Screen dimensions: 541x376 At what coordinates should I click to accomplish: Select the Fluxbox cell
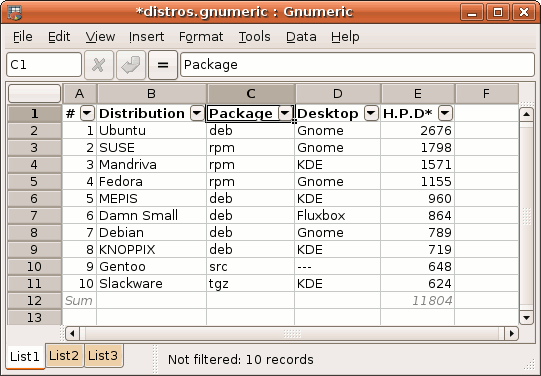click(337, 216)
